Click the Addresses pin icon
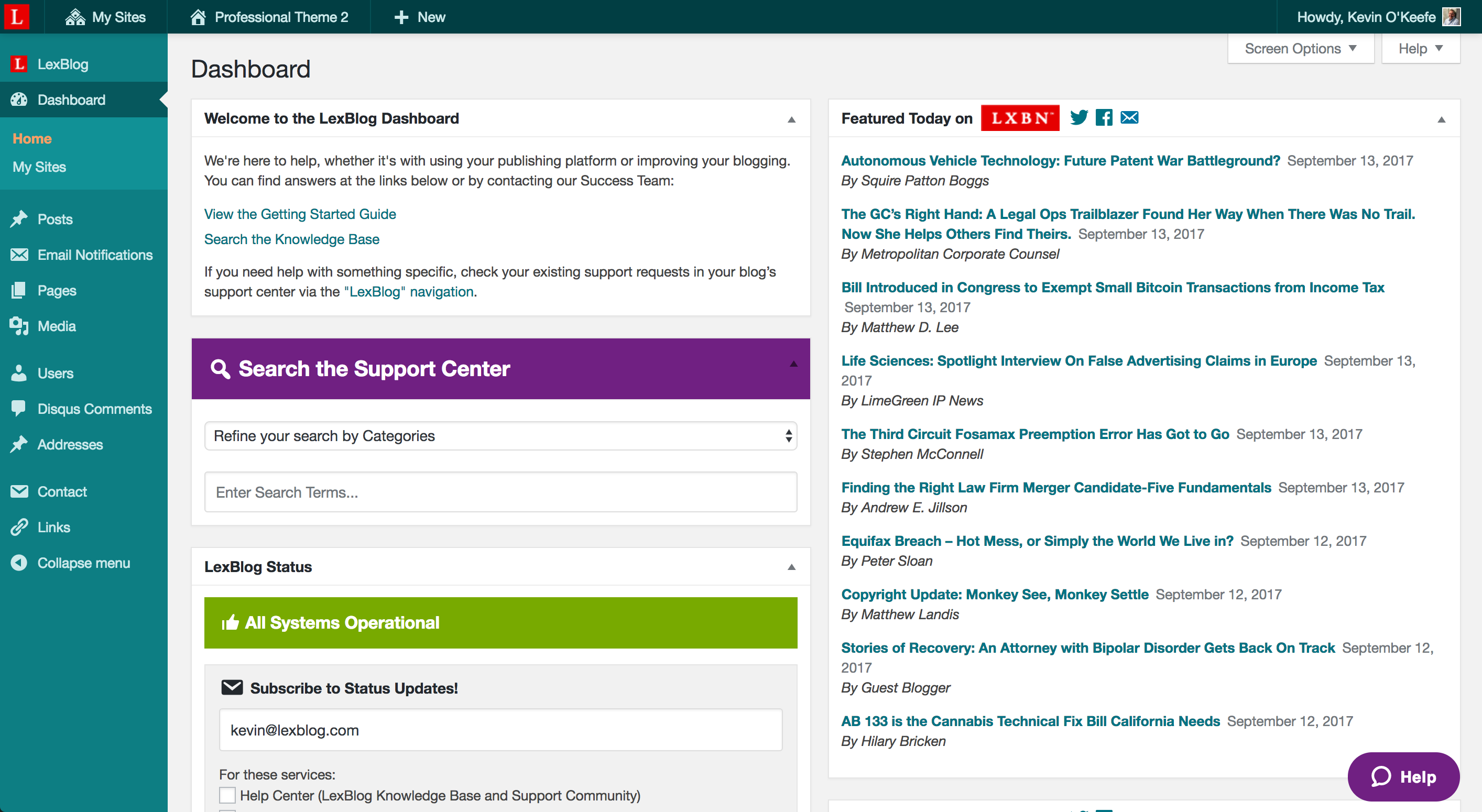Screen dimensions: 1482x812 (x=19, y=445)
